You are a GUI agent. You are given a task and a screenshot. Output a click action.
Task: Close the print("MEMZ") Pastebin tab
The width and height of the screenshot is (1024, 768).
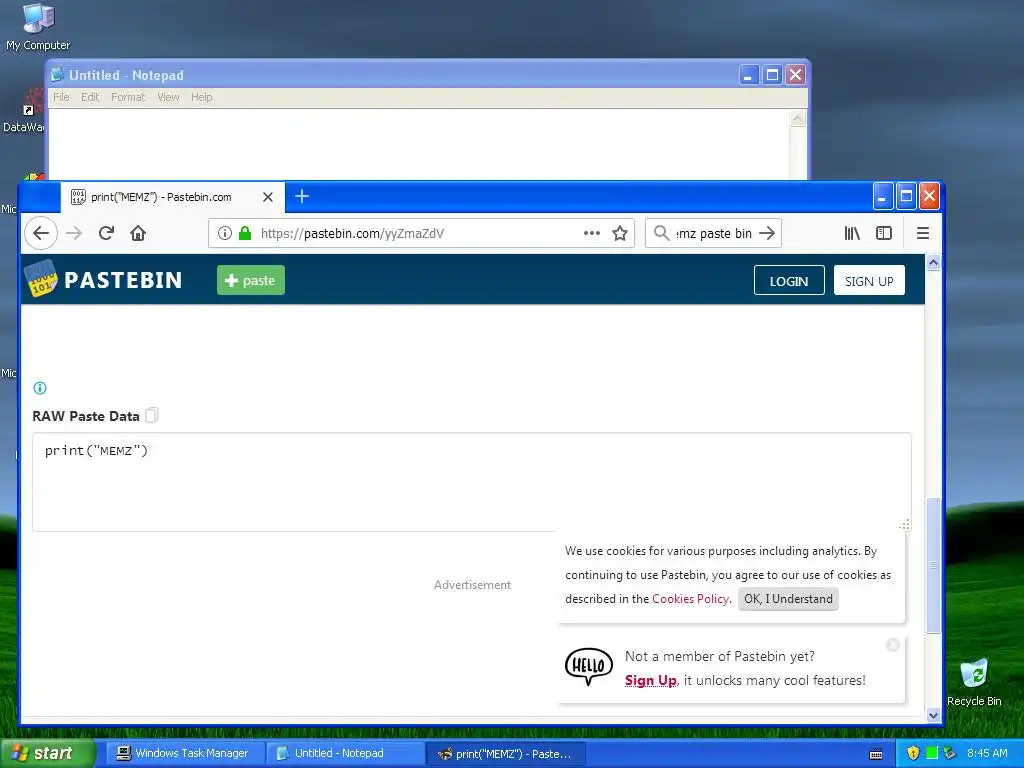[268, 197]
